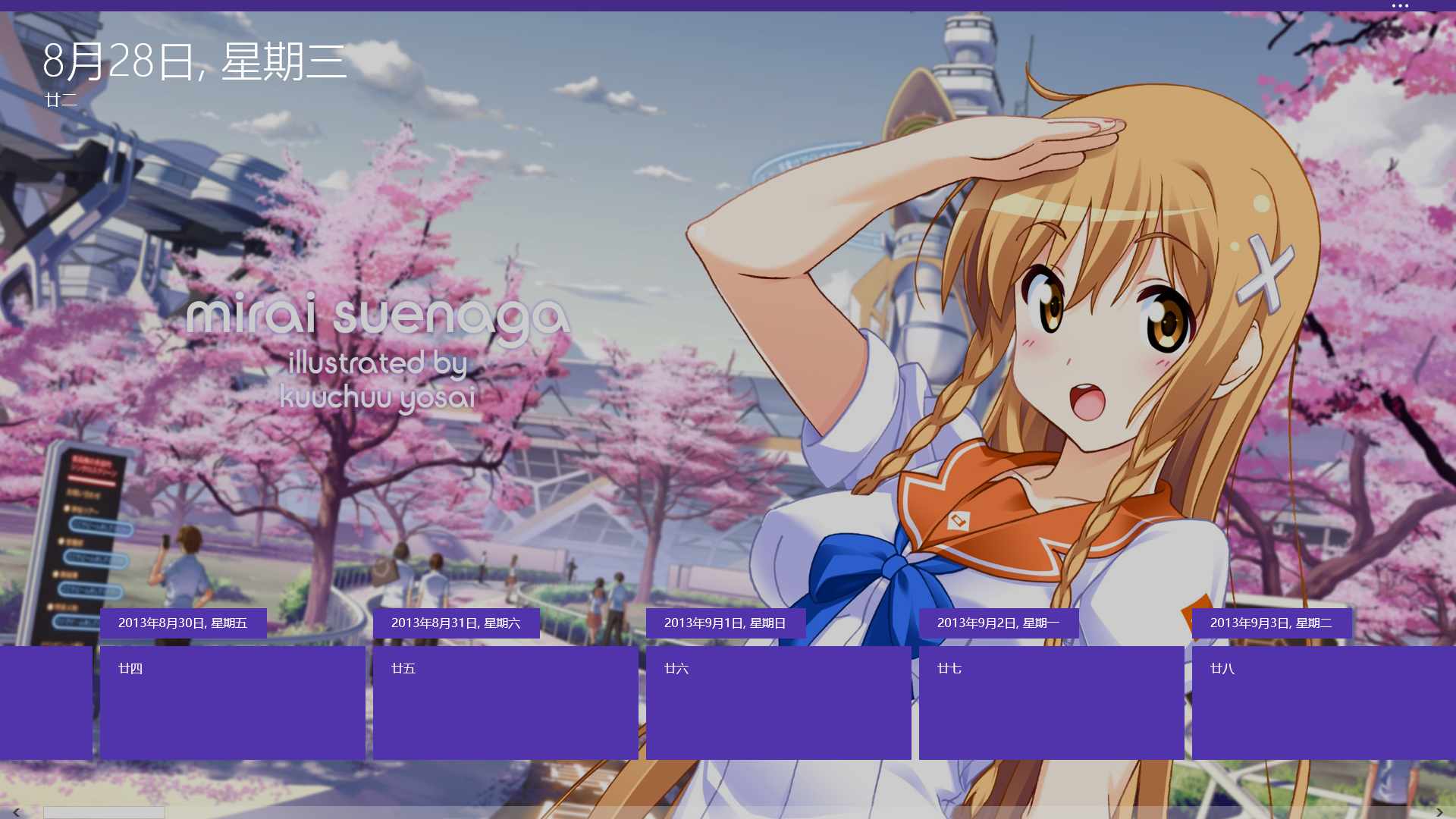Open the three-dots more options menu

(1400, 5)
